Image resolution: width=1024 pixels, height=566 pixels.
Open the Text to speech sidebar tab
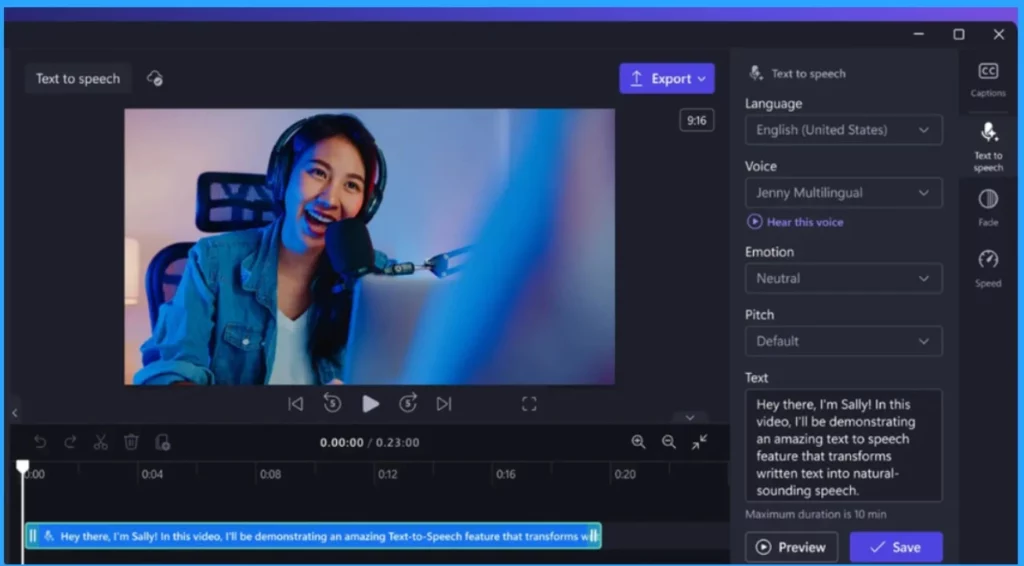(x=988, y=148)
